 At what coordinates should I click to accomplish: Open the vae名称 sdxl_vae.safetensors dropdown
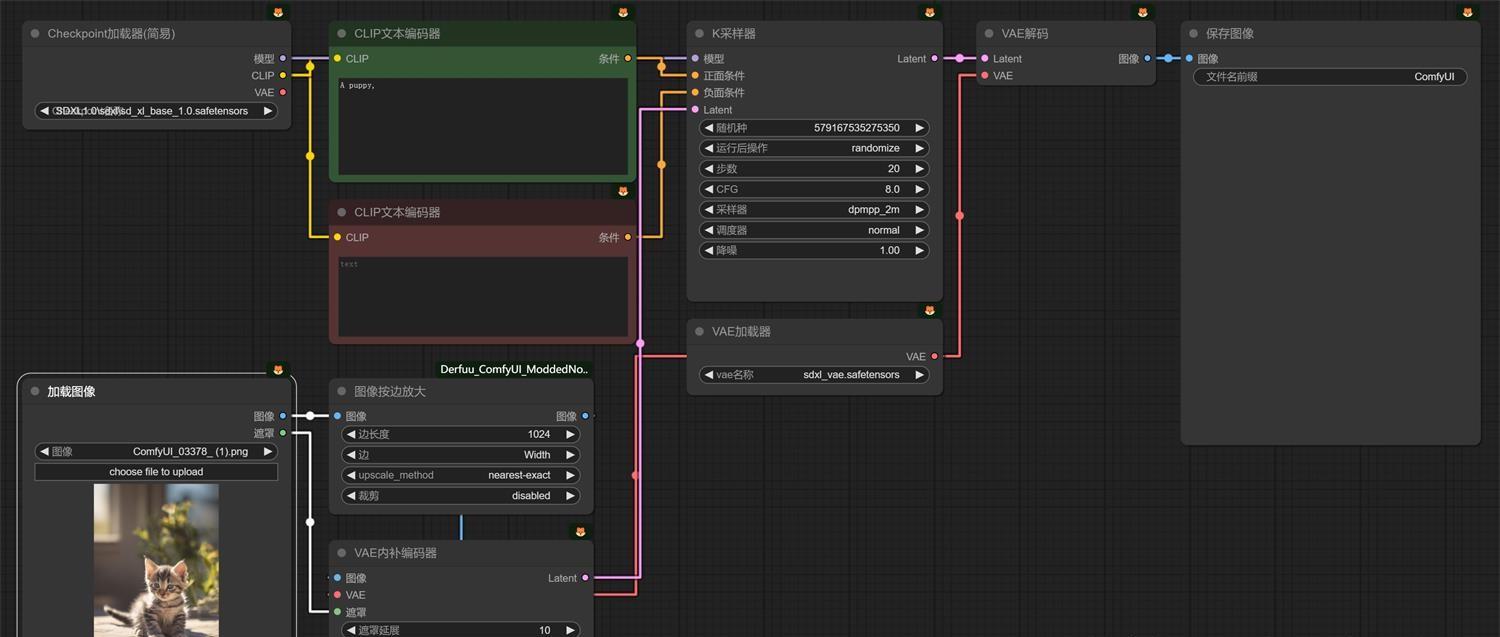815,375
